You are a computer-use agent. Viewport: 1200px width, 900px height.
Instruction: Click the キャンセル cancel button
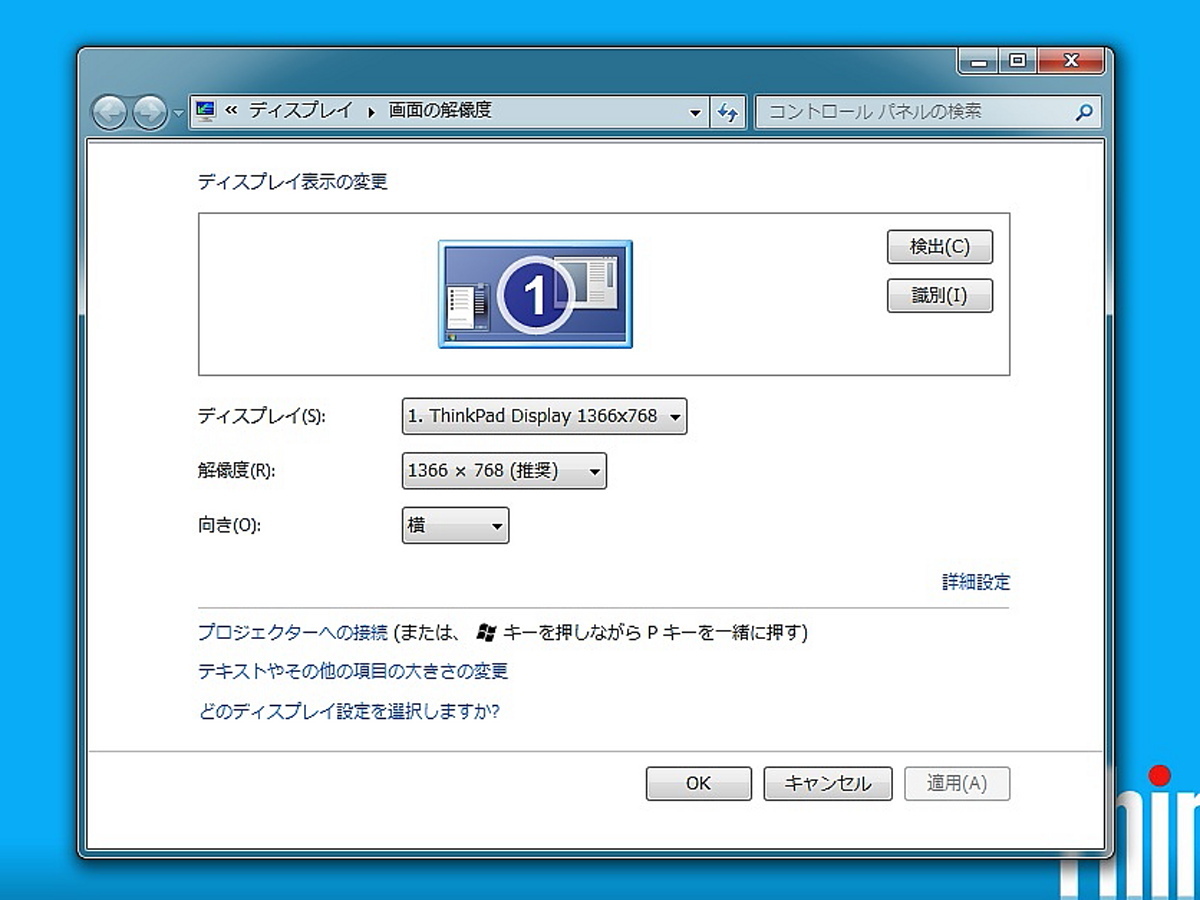pos(828,784)
